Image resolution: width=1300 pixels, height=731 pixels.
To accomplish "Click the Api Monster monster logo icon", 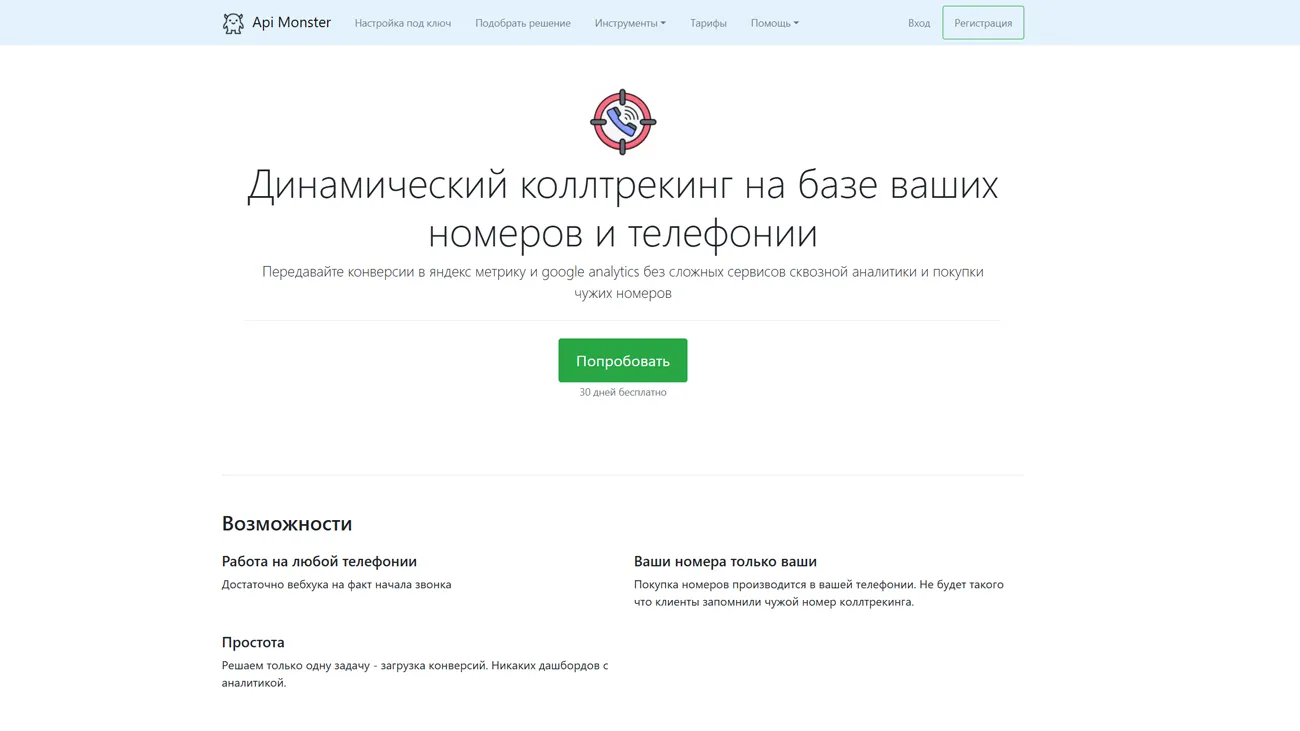I will point(233,23).
